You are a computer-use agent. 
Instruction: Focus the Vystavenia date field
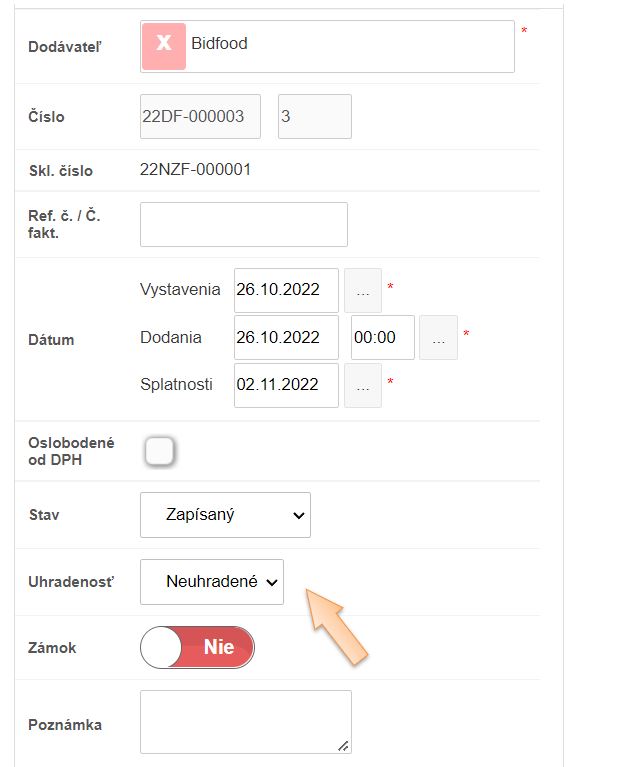(x=286, y=290)
